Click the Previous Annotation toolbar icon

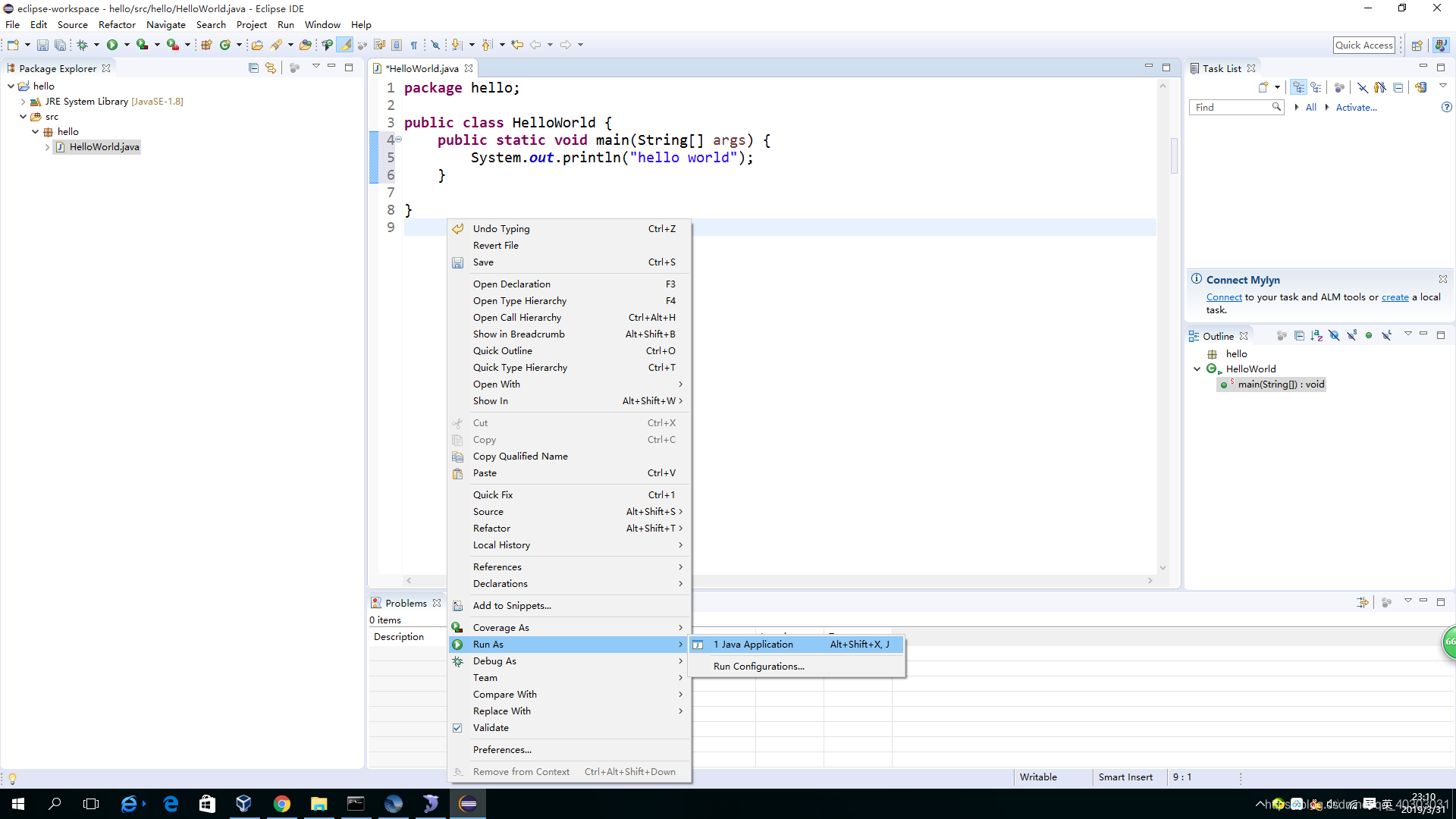click(488, 45)
